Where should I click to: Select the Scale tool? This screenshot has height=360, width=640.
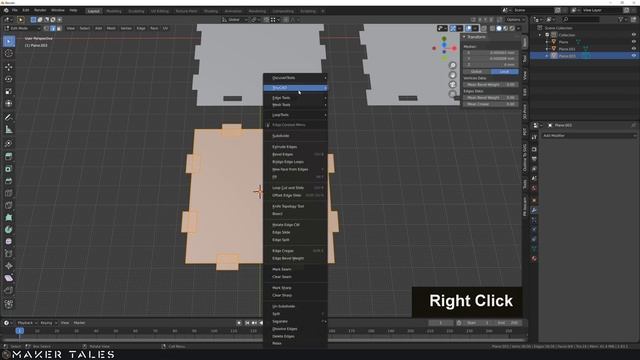(9, 91)
